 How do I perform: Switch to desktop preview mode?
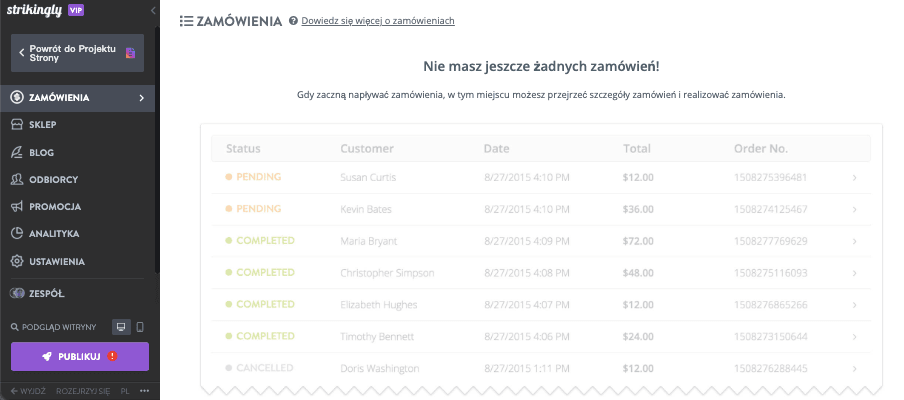point(120,327)
